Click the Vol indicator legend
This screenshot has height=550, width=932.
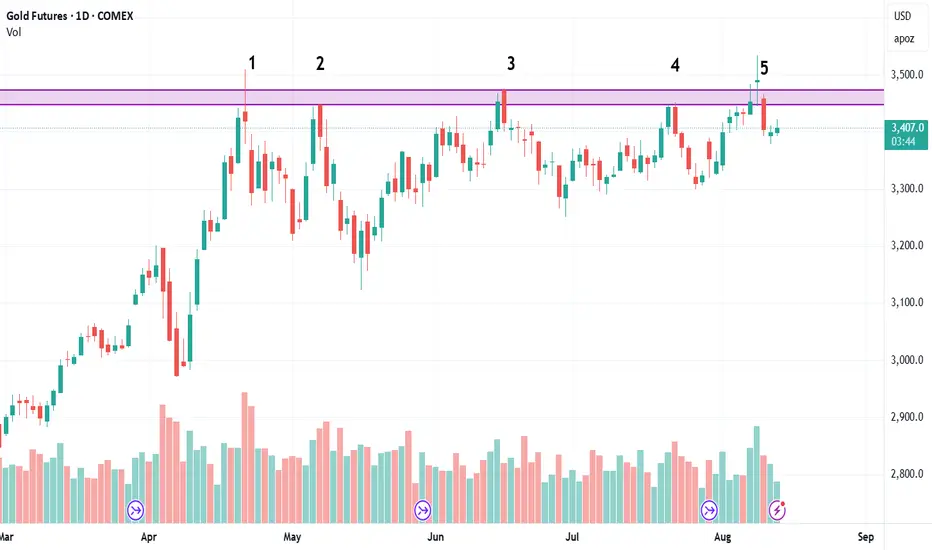14,32
